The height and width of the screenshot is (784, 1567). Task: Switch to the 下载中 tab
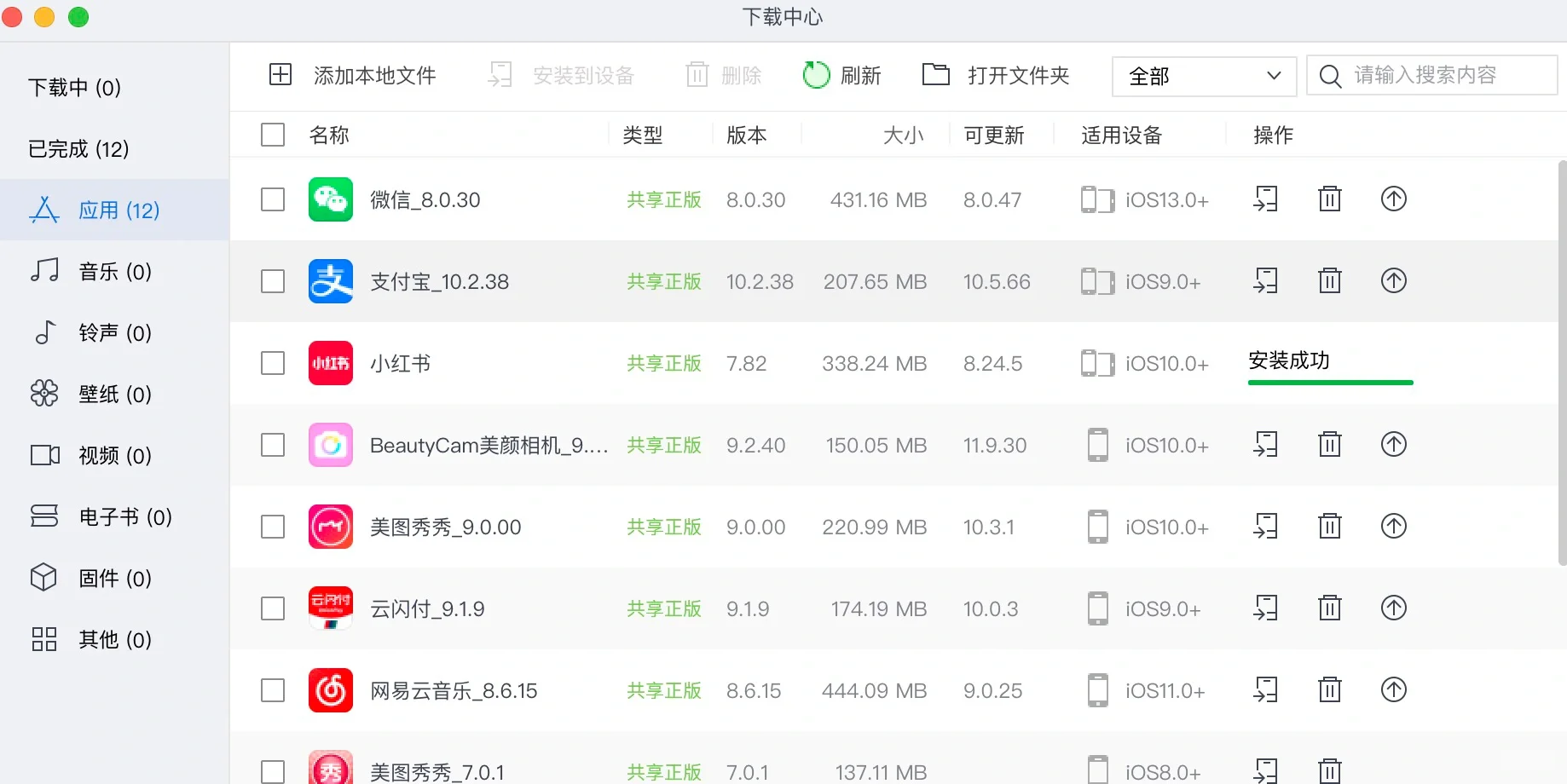(73, 86)
